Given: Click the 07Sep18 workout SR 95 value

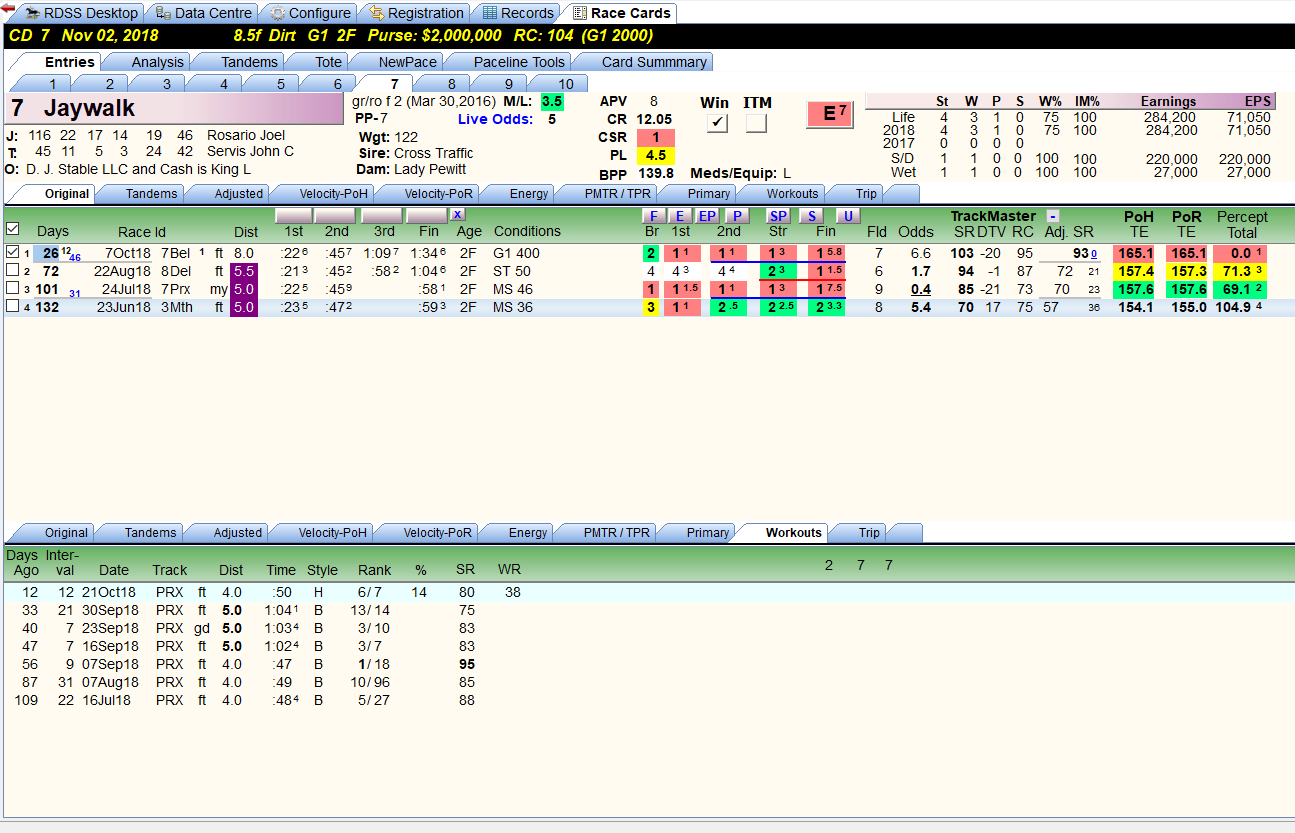Looking at the screenshot, I should click(466, 665).
